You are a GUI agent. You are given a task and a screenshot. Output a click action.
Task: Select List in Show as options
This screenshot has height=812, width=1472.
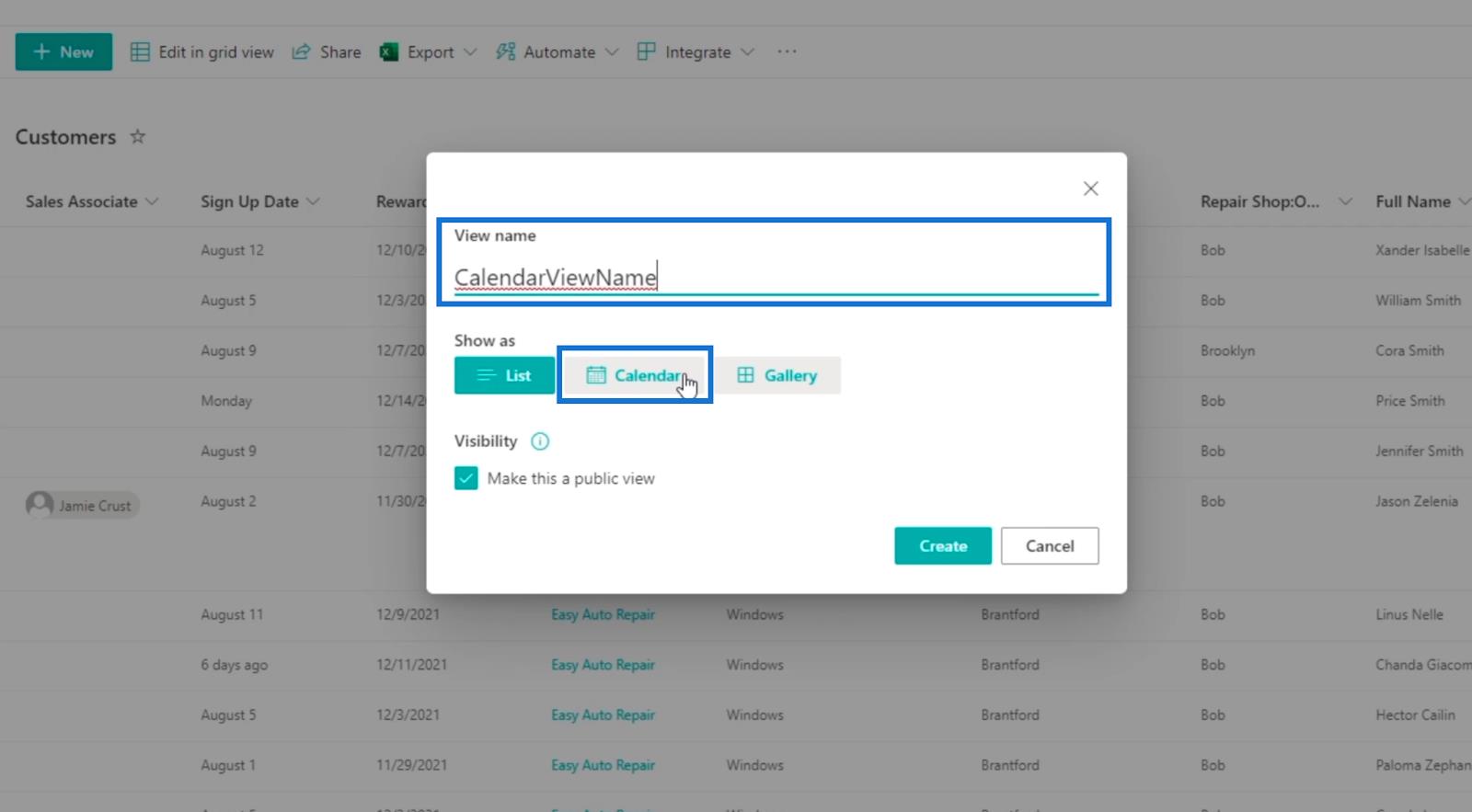click(504, 375)
